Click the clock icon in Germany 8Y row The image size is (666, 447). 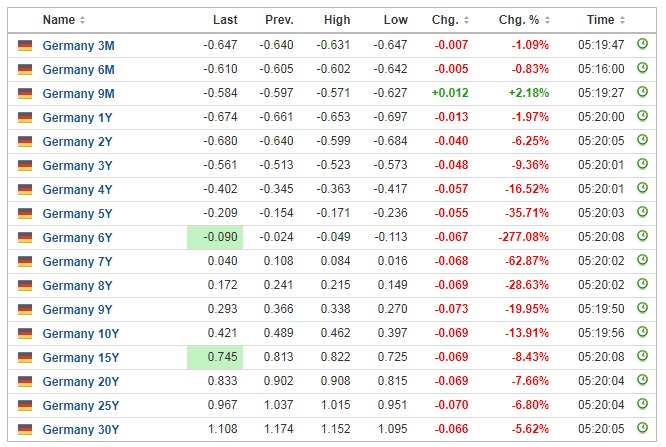click(642, 284)
